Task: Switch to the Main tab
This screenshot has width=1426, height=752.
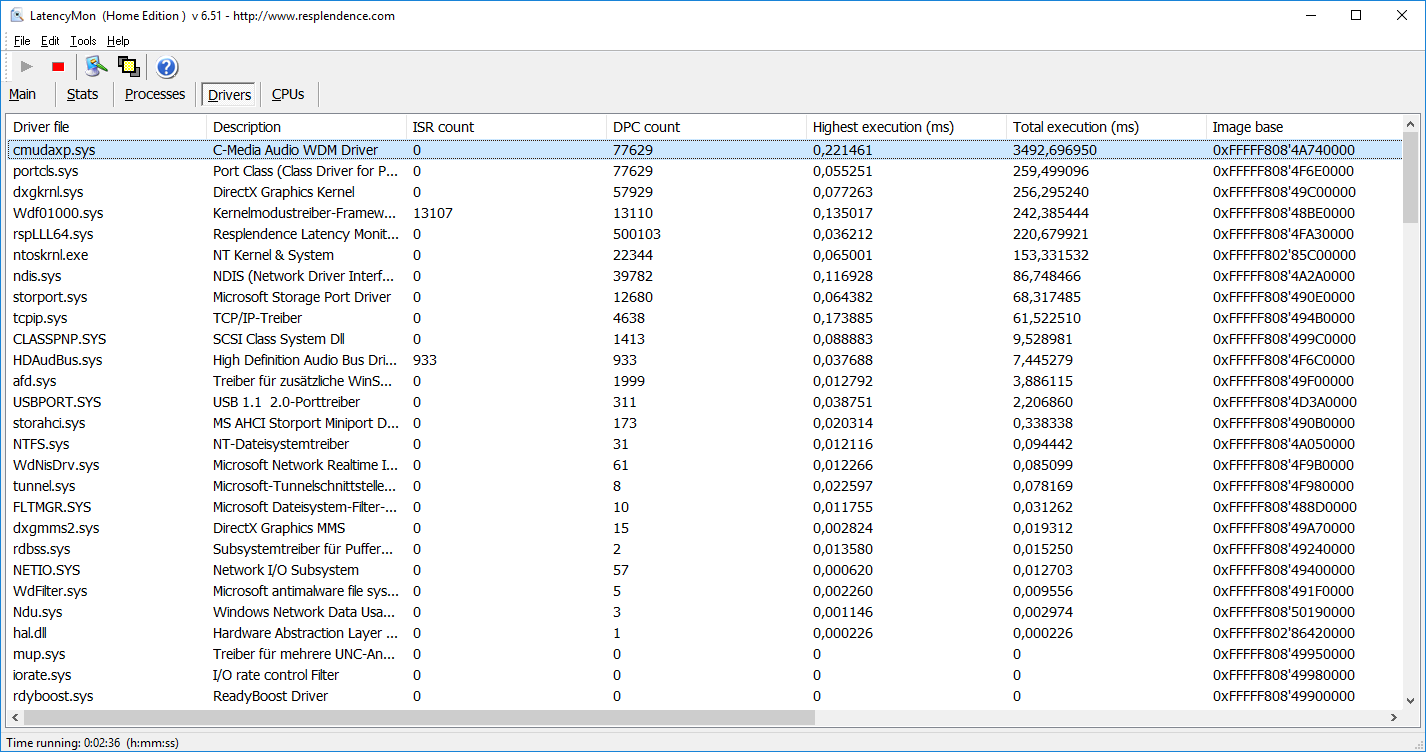Action: (x=22, y=94)
